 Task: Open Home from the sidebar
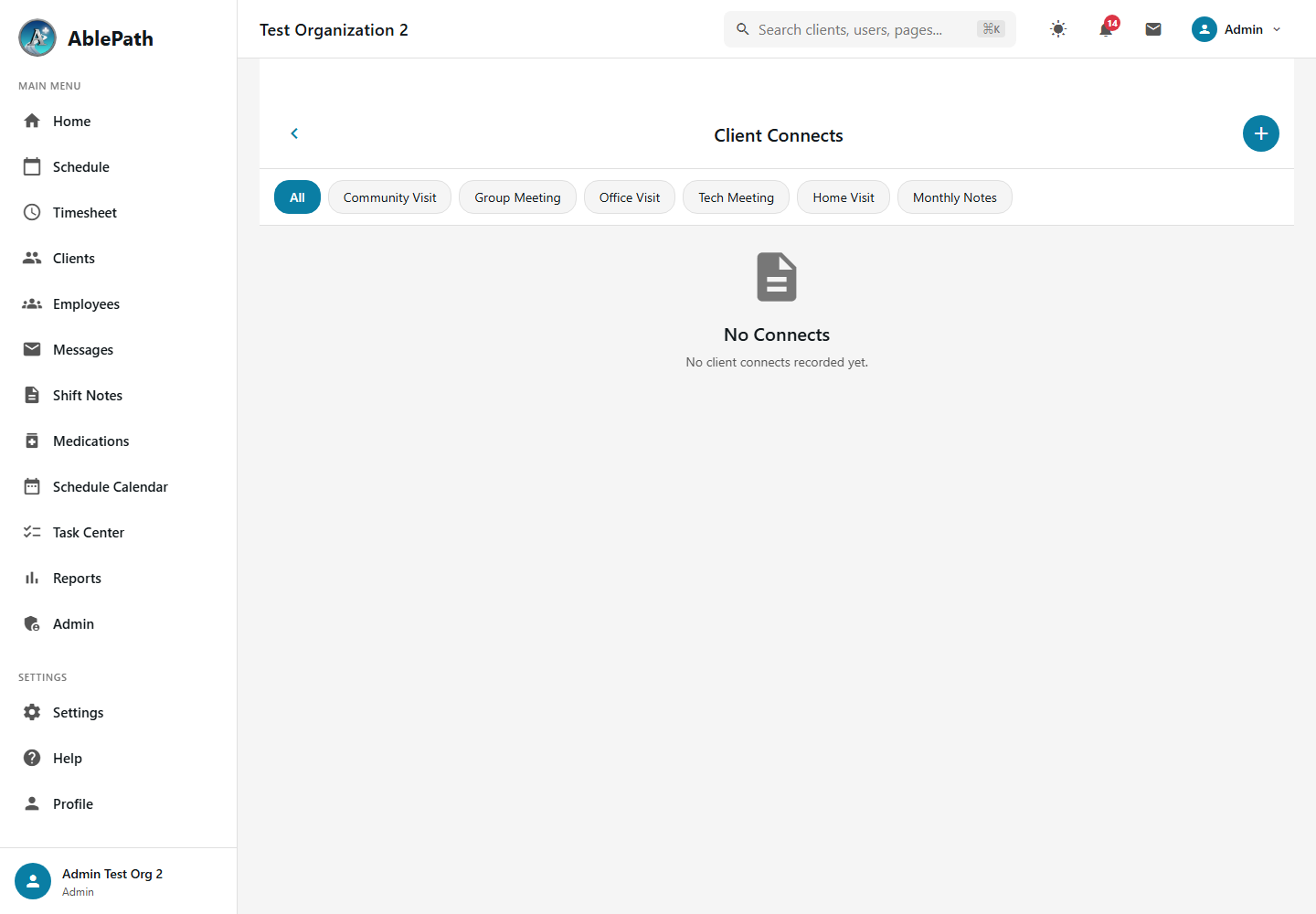click(x=118, y=121)
